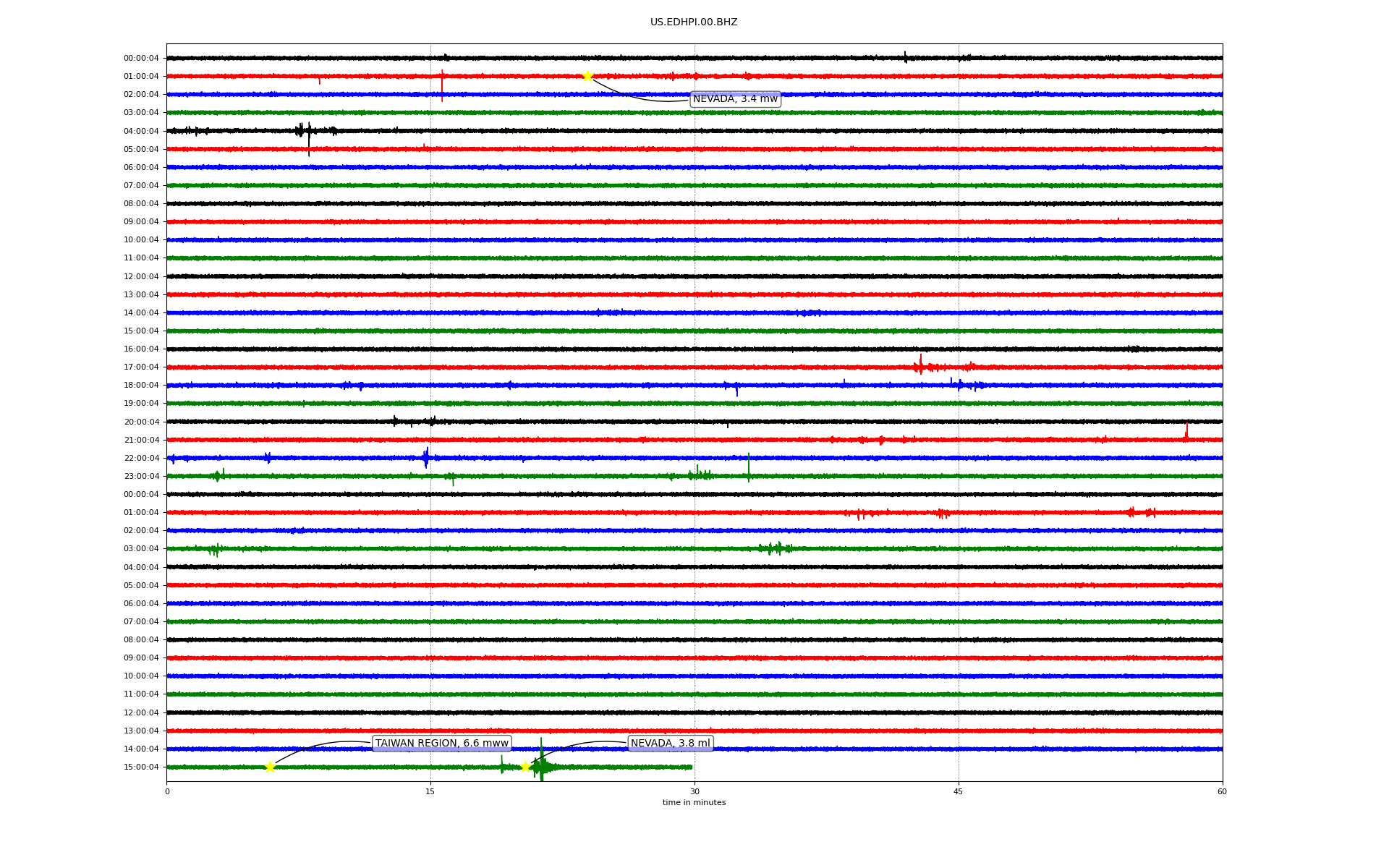
Task: Click the 30 tick on the x-axis
Action: 694,791
